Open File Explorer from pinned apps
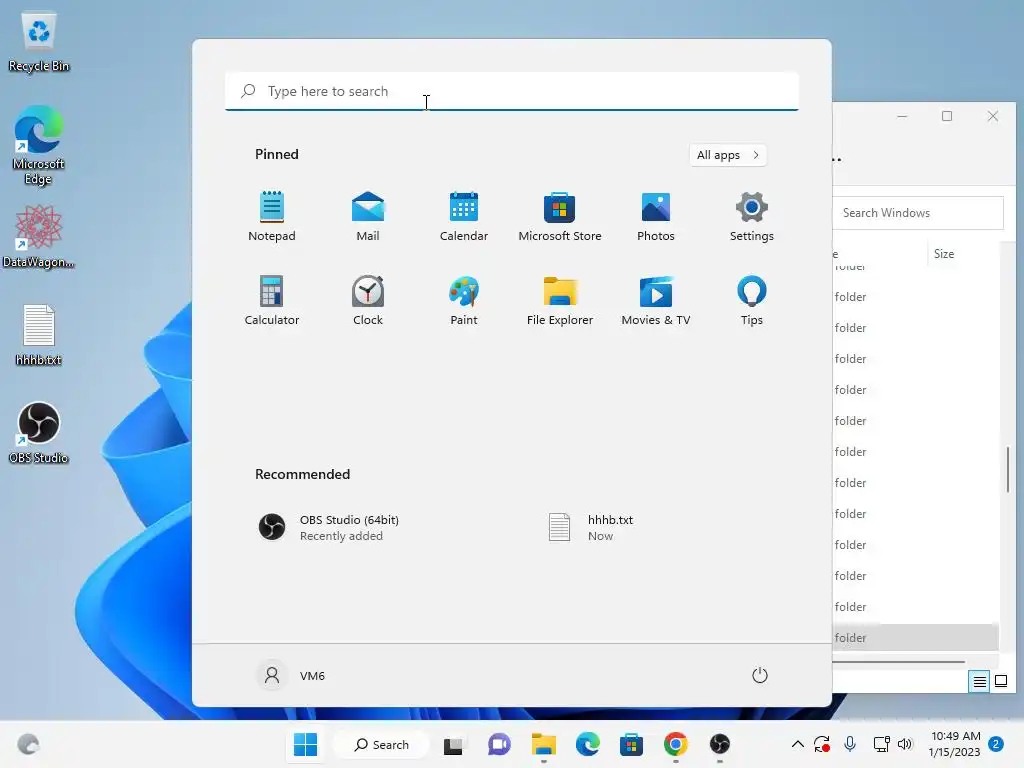The width and height of the screenshot is (1024, 768). tap(560, 300)
